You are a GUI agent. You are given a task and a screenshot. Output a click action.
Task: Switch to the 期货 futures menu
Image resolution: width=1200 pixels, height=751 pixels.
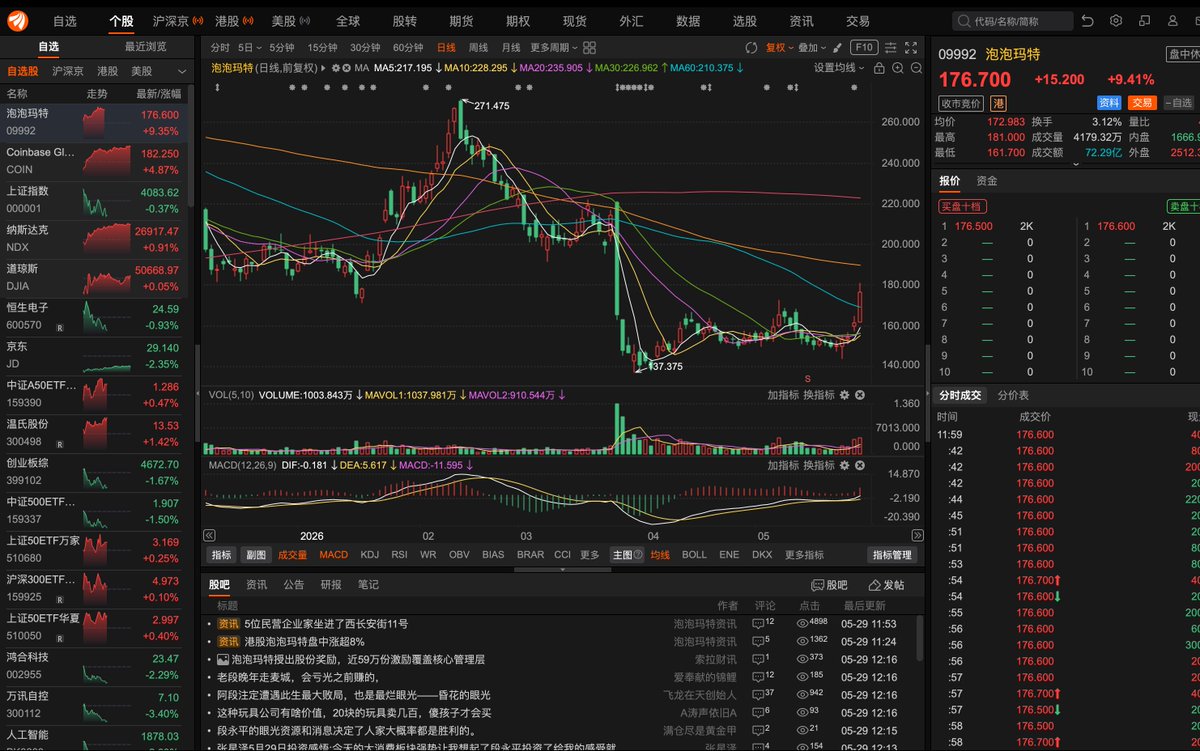(x=461, y=20)
